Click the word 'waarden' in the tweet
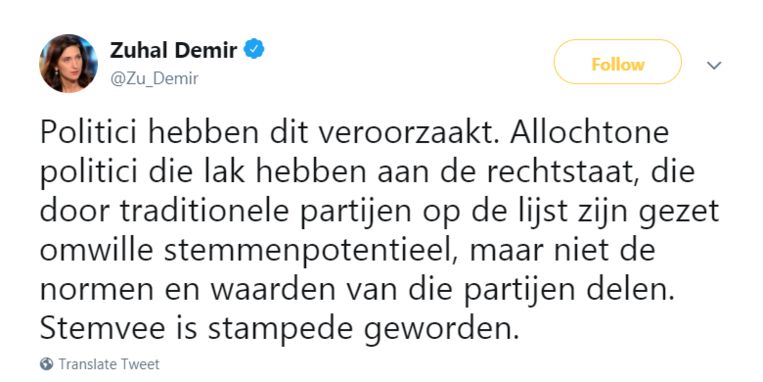Image resolution: width=763 pixels, height=382 pixels. 273,290
